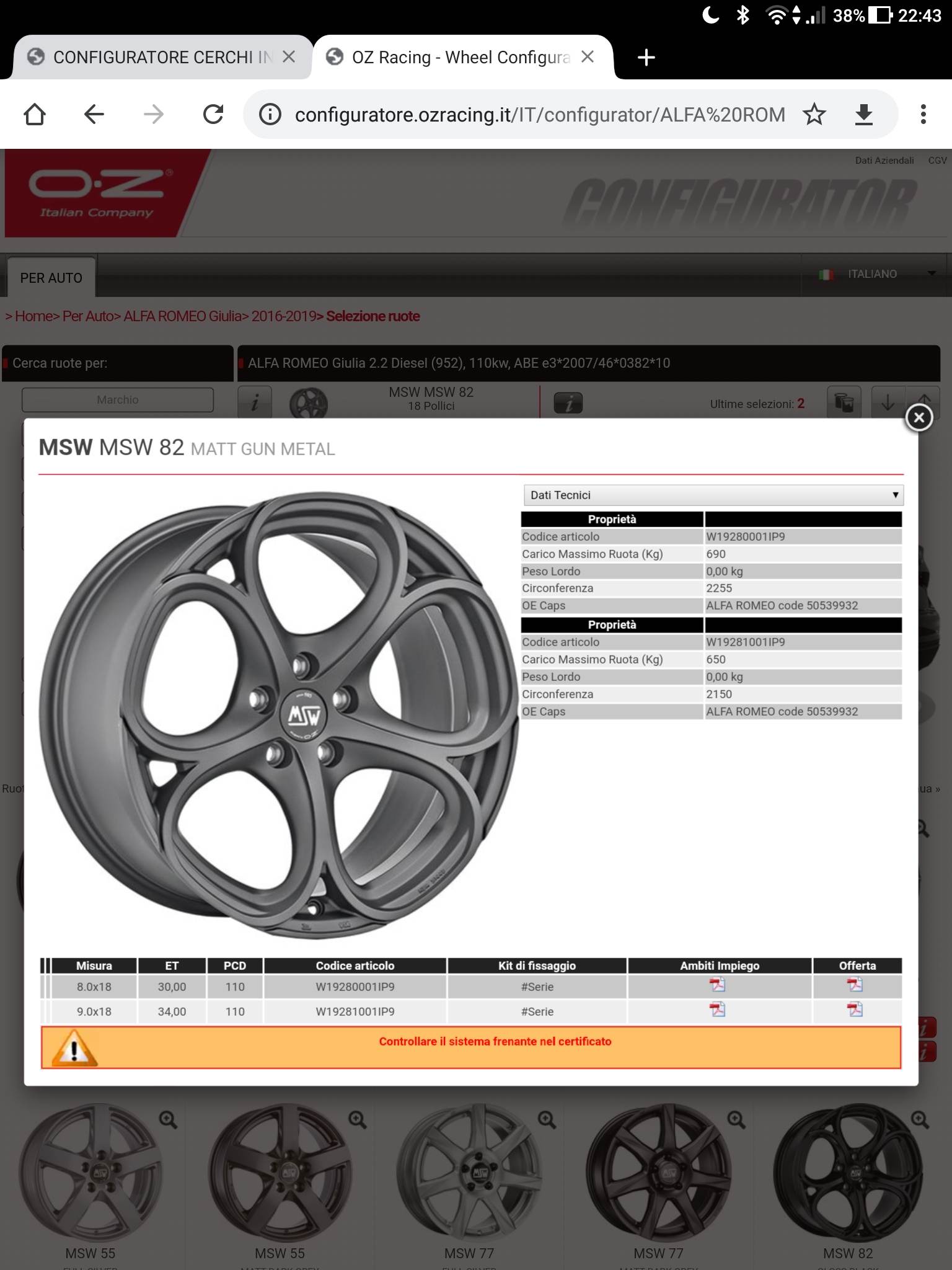This screenshot has height=1270, width=952.
Task: Tap the trash icon next to Ultime selezioni
Action: (844, 402)
